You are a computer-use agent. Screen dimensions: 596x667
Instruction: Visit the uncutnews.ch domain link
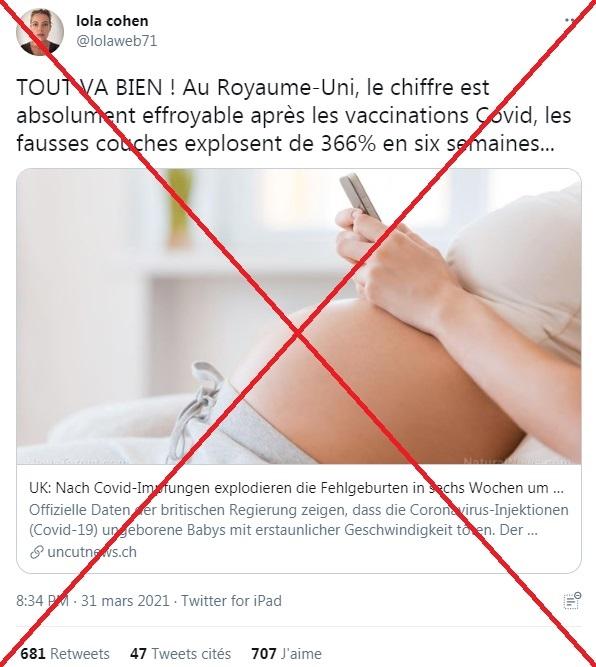pyautogui.click(x=92, y=552)
